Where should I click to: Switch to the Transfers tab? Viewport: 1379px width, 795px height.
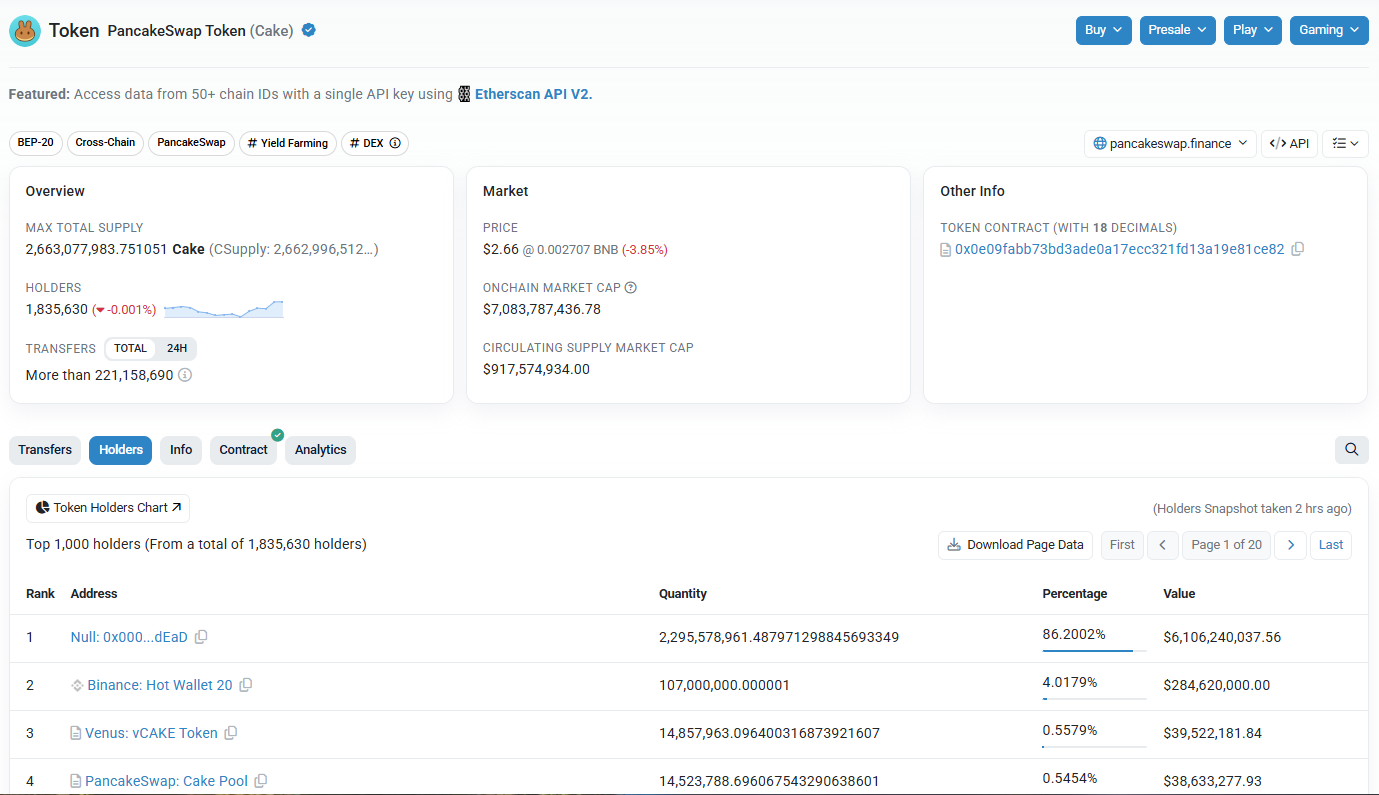click(x=45, y=450)
